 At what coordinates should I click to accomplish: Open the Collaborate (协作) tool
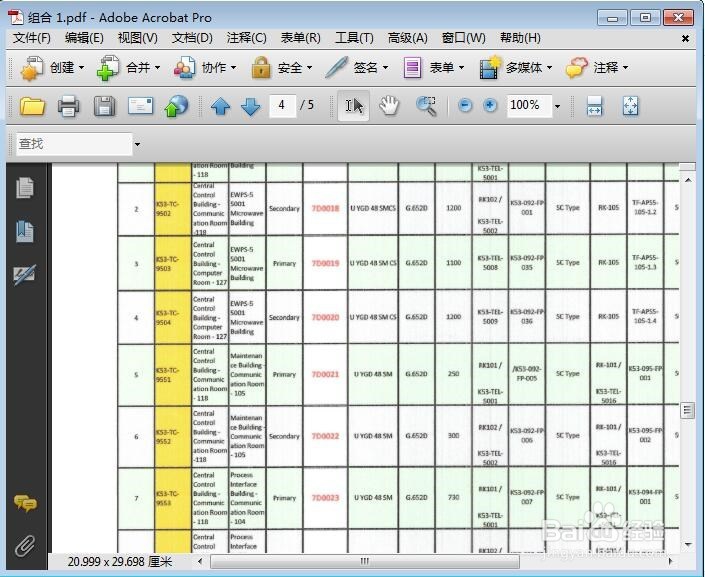point(200,68)
